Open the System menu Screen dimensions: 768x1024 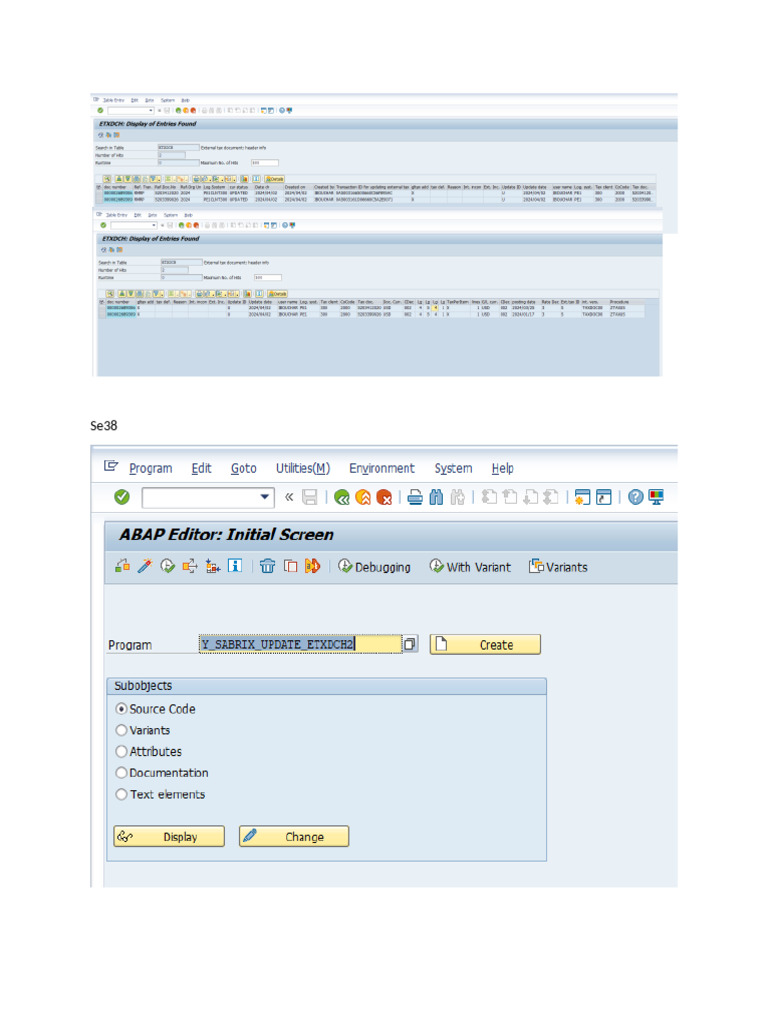click(453, 468)
